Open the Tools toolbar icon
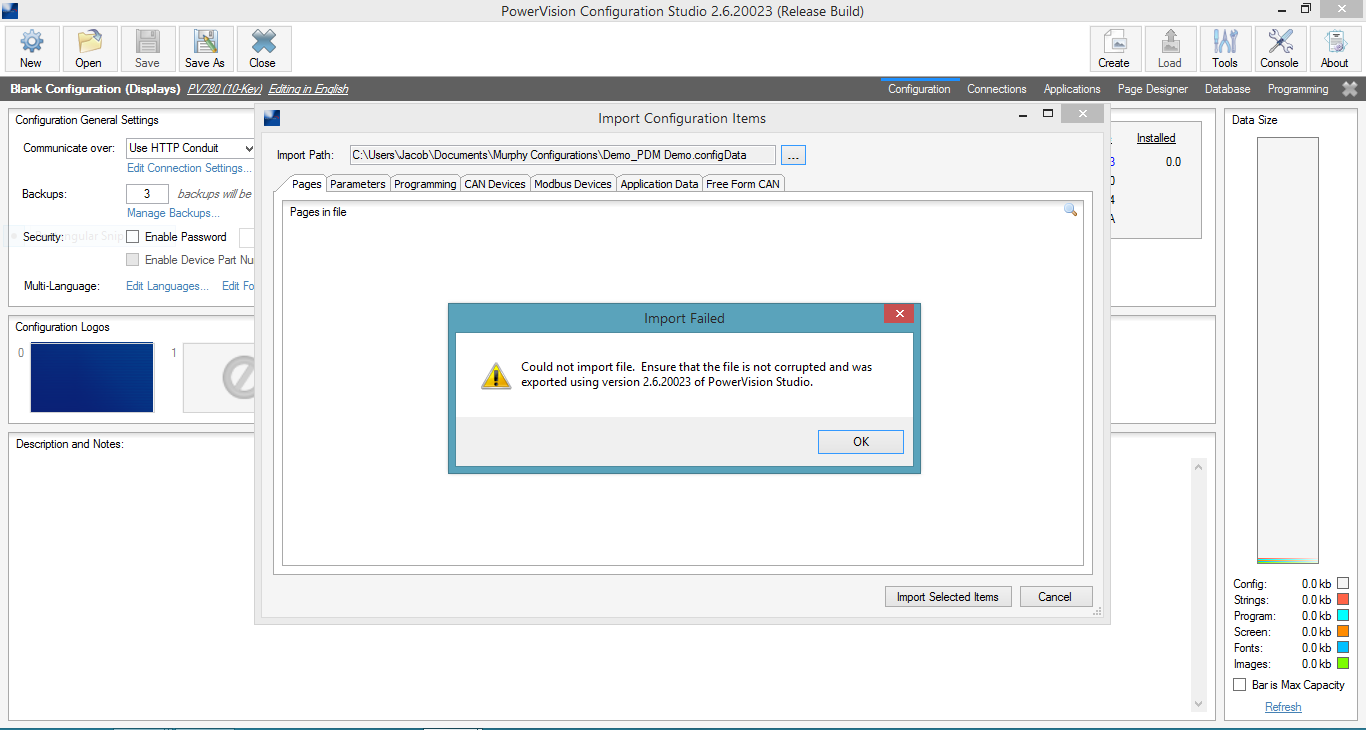 point(1225,49)
